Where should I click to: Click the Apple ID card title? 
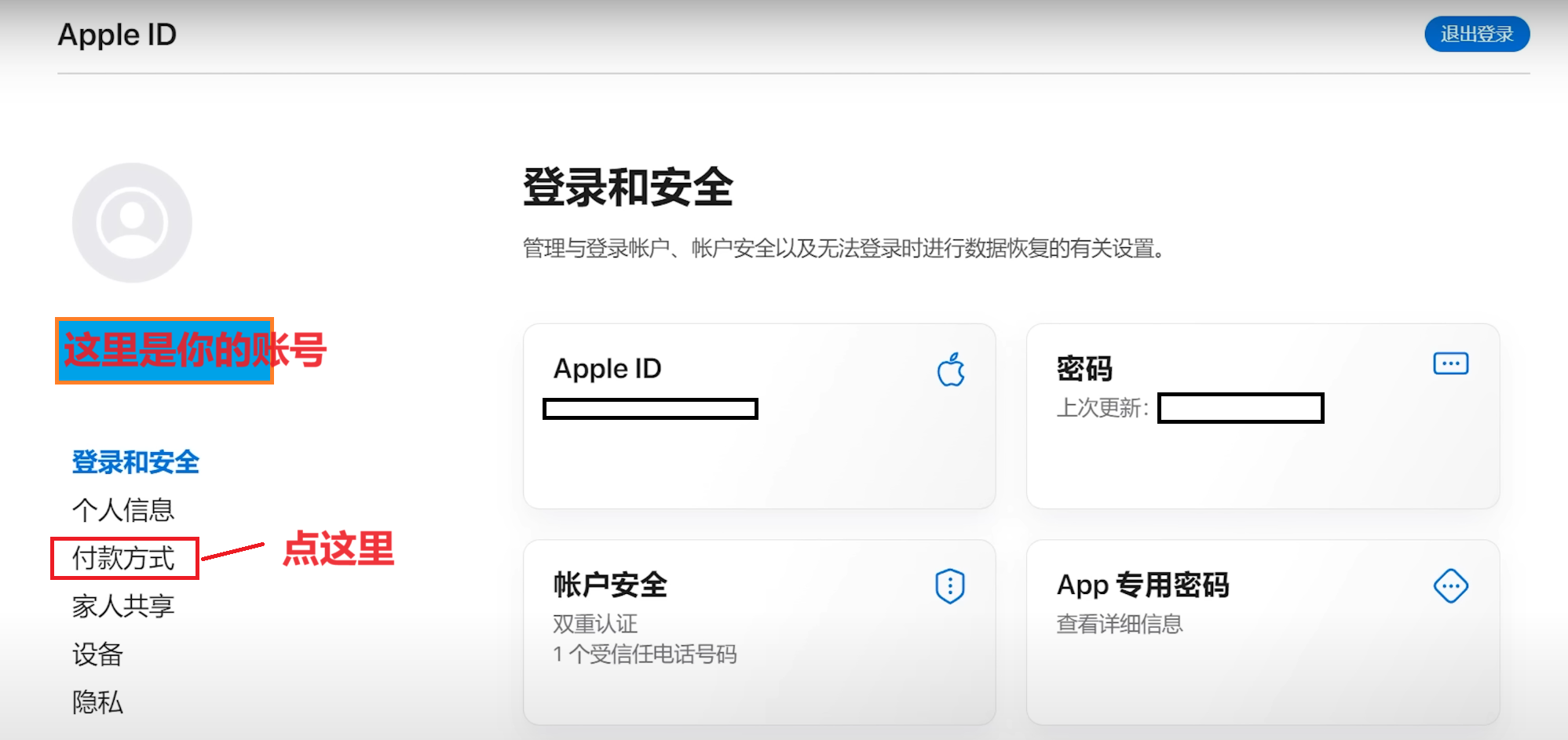(x=607, y=369)
